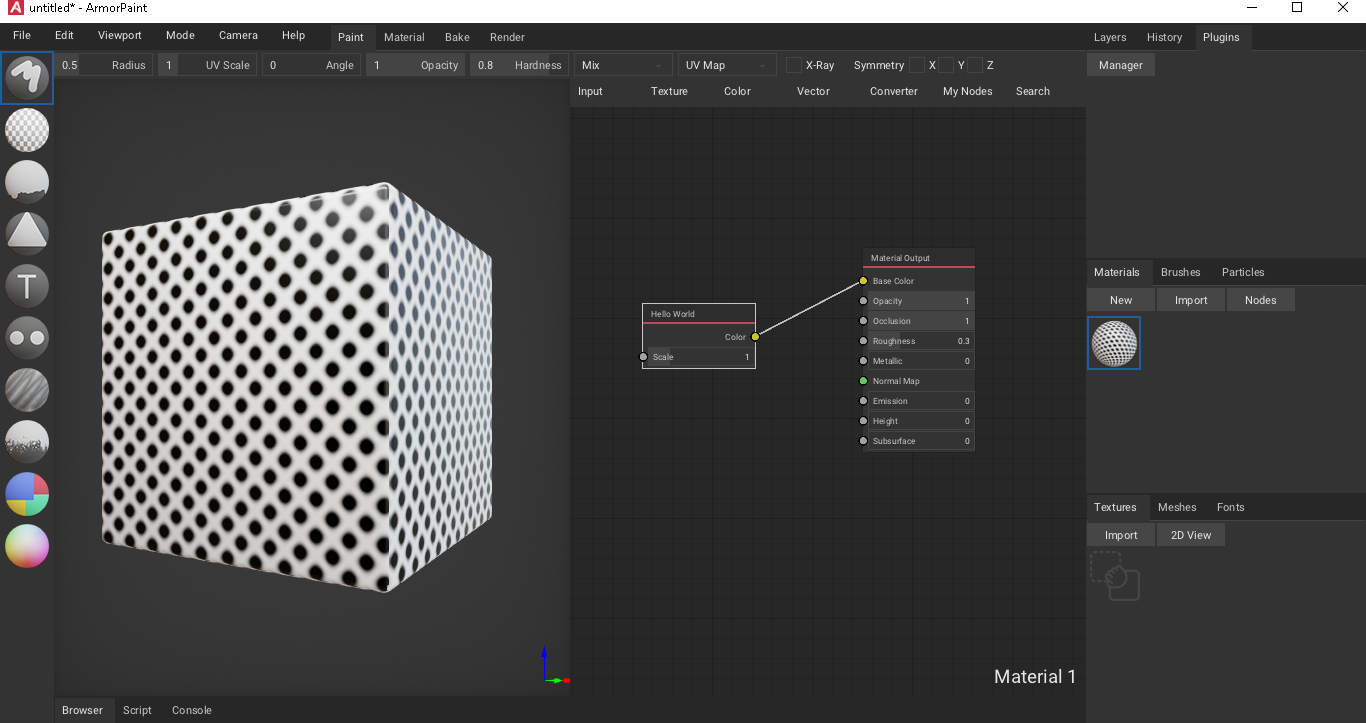This screenshot has width=1366, height=723.
Task: Pick the Clone tool
Action: point(27,338)
